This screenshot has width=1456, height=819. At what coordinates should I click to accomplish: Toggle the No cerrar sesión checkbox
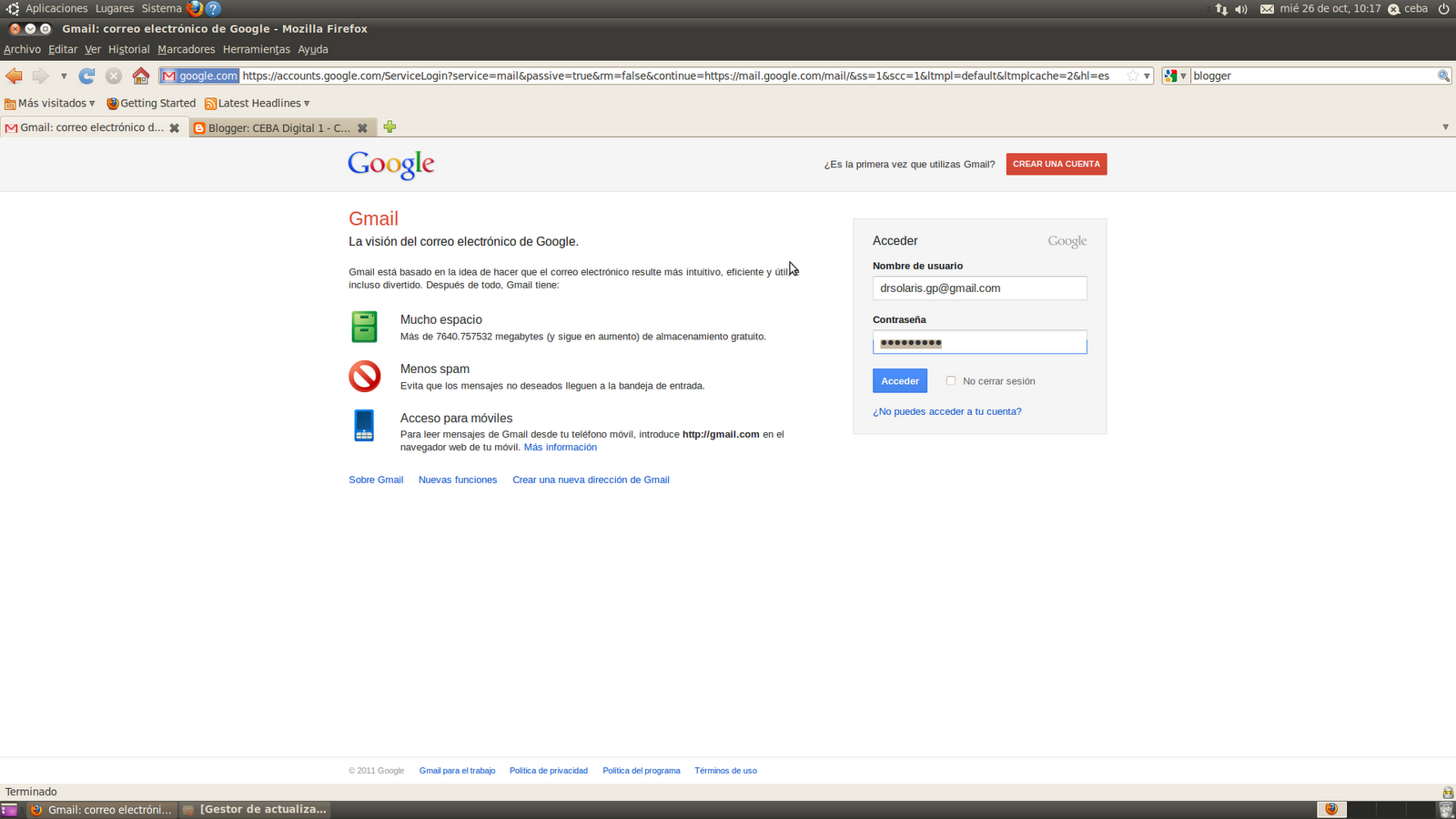point(951,380)
